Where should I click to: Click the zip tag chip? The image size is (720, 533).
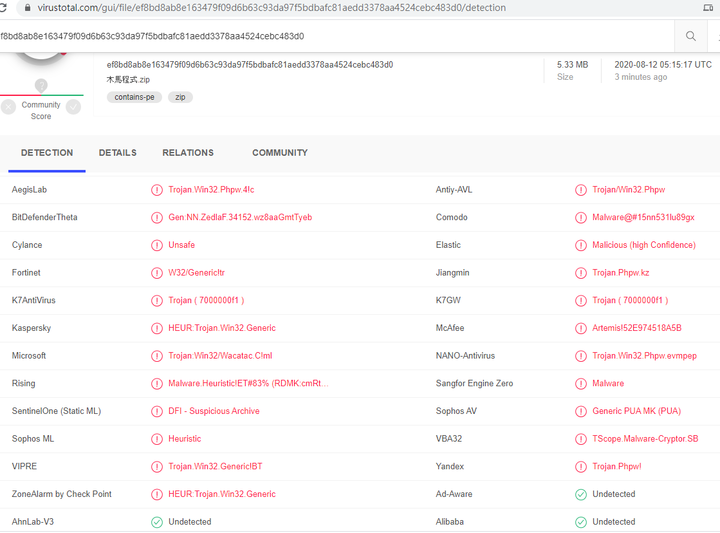click(x=180, y=97)
